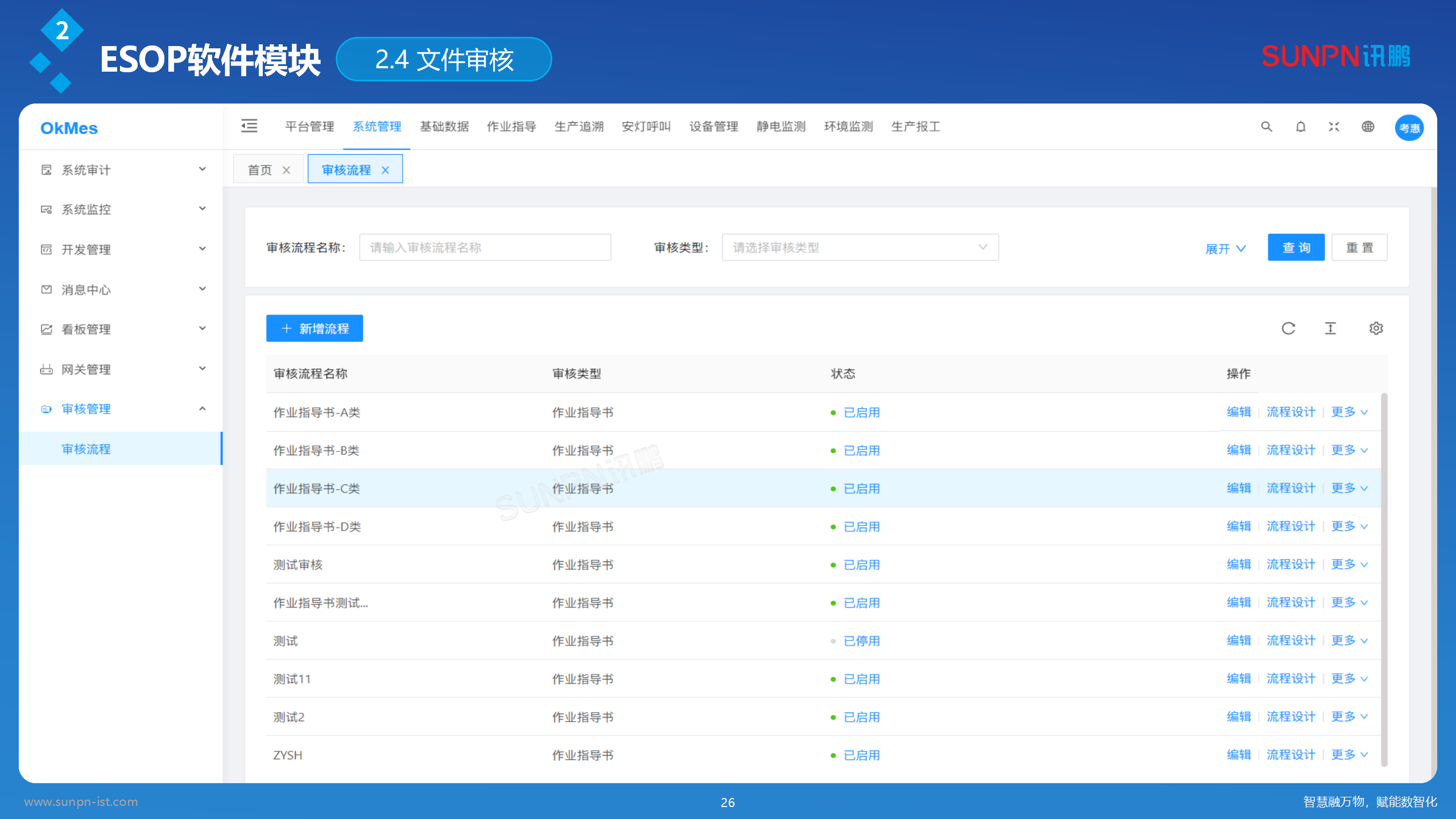The height and width of the screenshot is (819, 1456).
Task: Expand the 系统监控 sidebar section
Action: [x=85, y=209]
